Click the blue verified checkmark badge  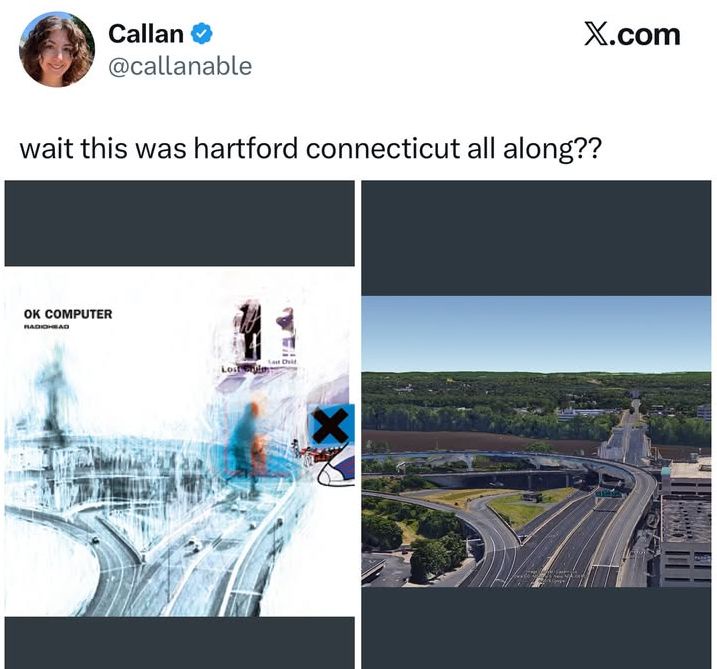click(201, 34)
